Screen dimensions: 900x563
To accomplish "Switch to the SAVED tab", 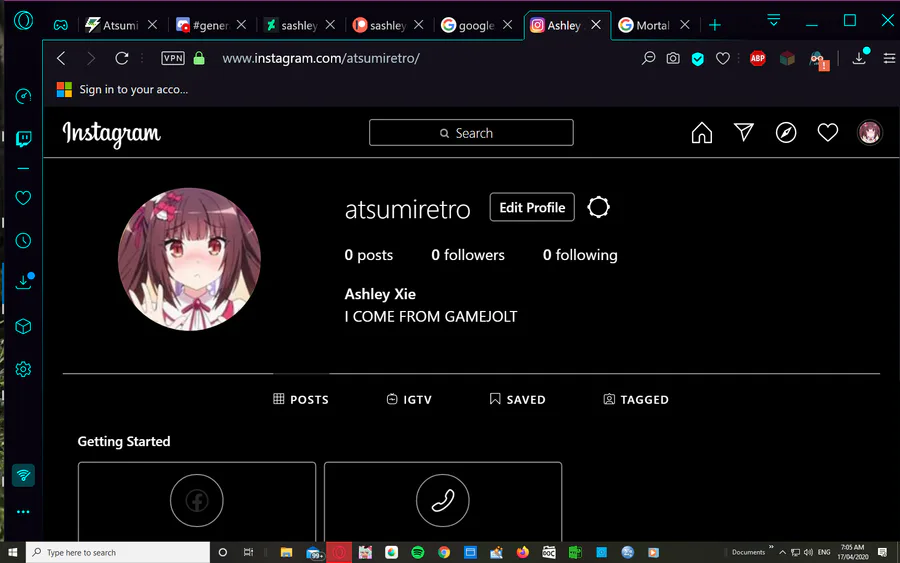I will click(x=517, y=399).
